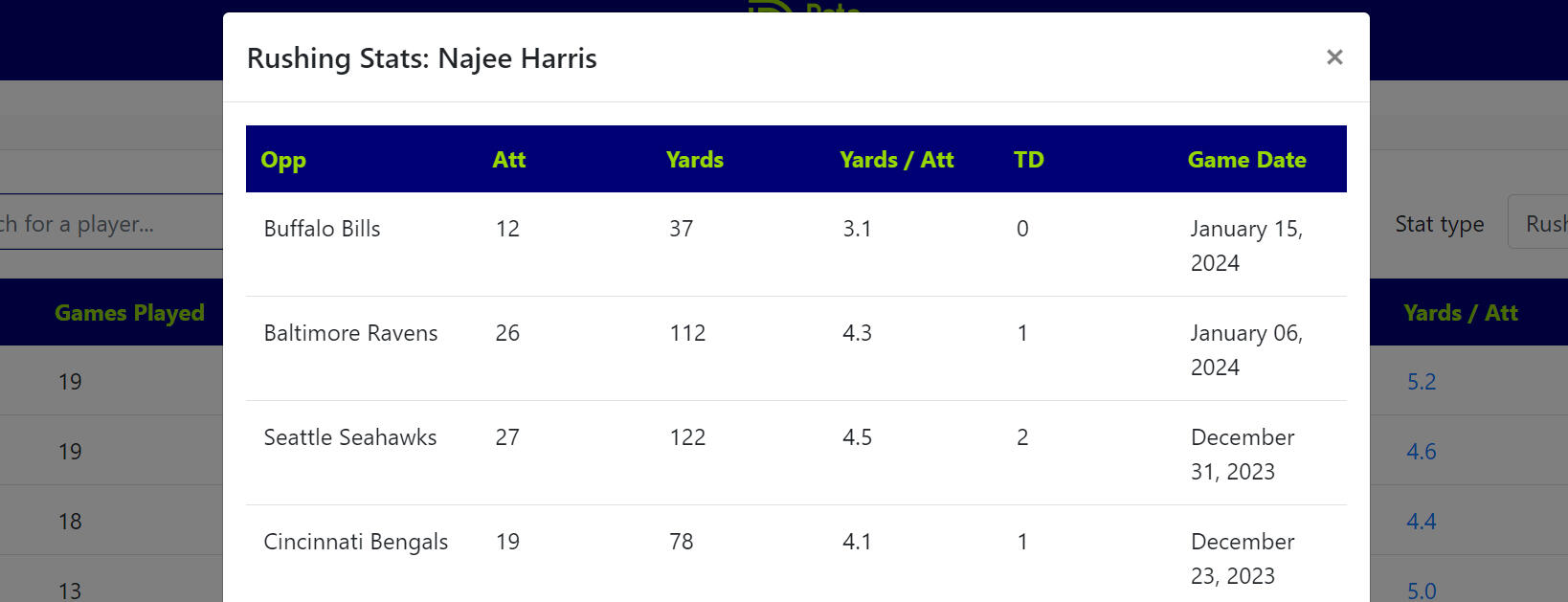Click the Cincinnati Bengals opponent cell
Viewport: 1568px width, 602px height.
[356, 542]
